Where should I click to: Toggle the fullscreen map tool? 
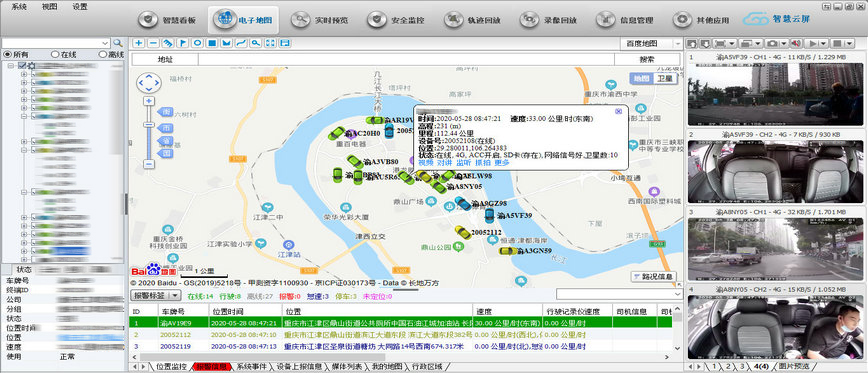pyautogui.click(x=270, y=43)
